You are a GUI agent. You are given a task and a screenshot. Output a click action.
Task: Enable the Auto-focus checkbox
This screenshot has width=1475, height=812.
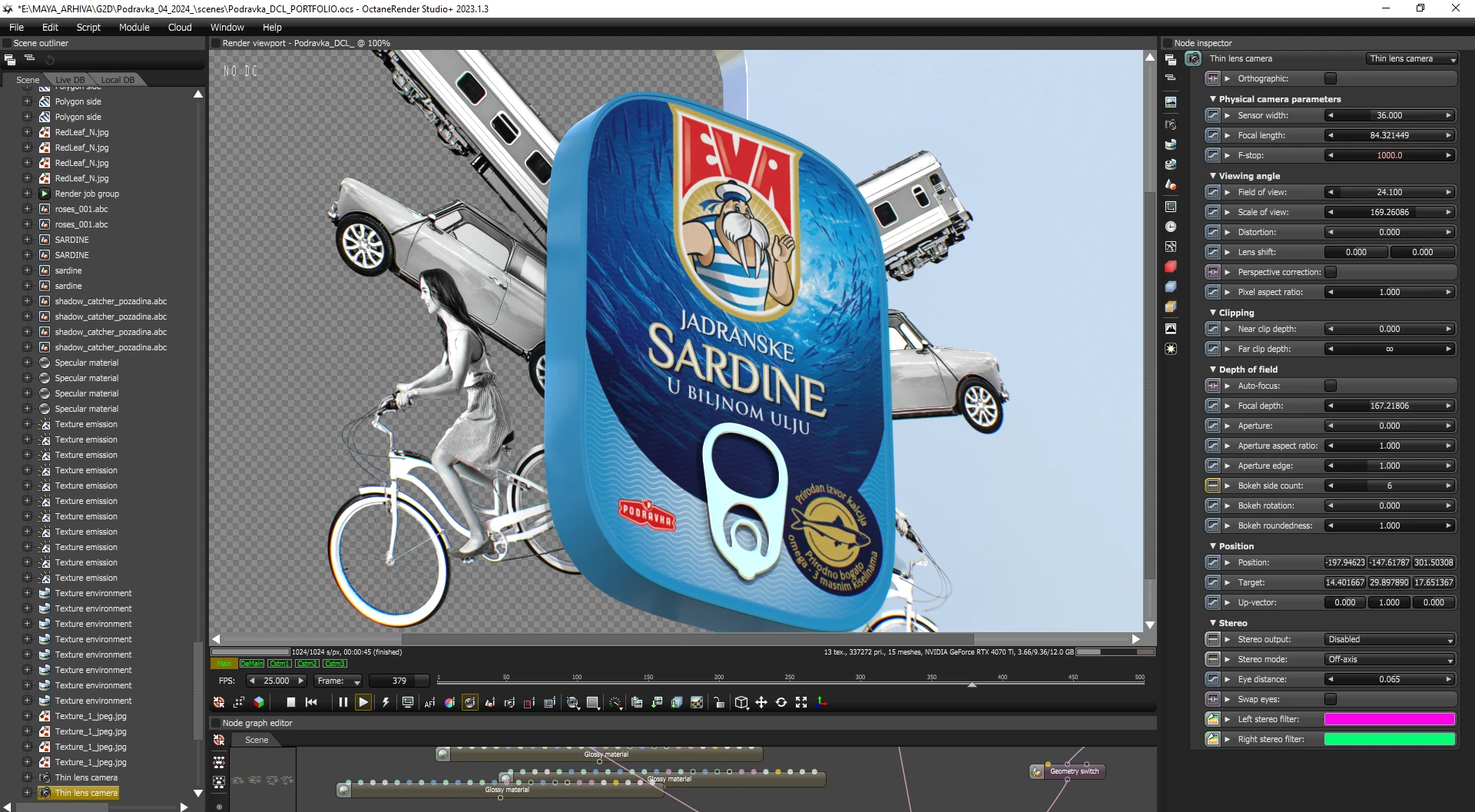[1331, 386]
